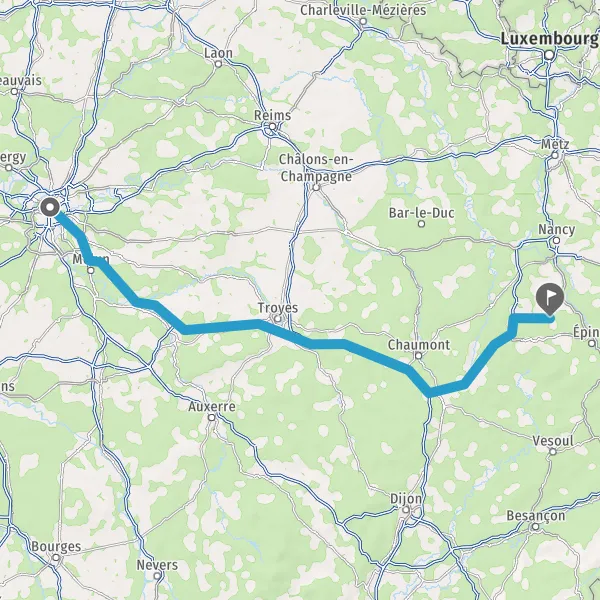The image size is (600, 600).
Task: Click the Bourges city marker
Action: (x=56, y=558)
